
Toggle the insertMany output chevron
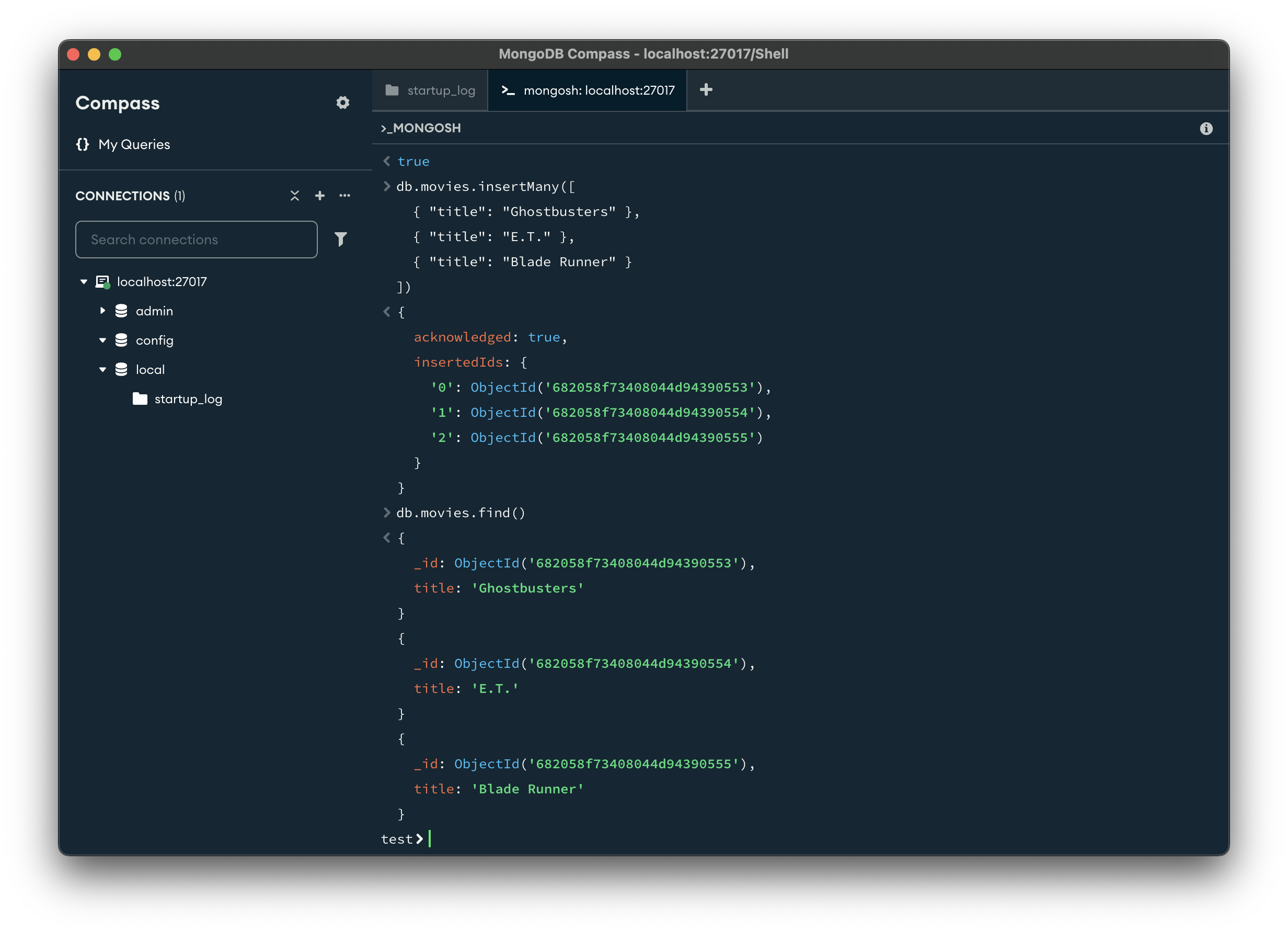[387, 311]
